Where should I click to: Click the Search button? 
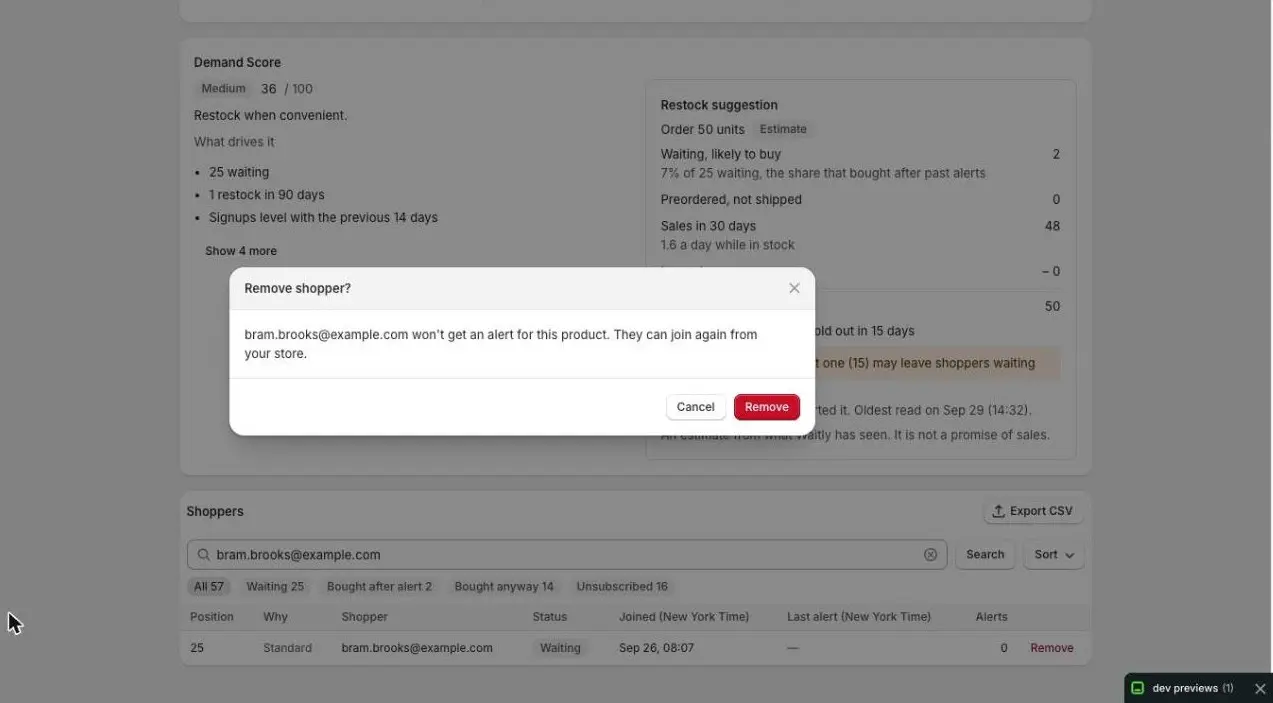coord(985,555)
